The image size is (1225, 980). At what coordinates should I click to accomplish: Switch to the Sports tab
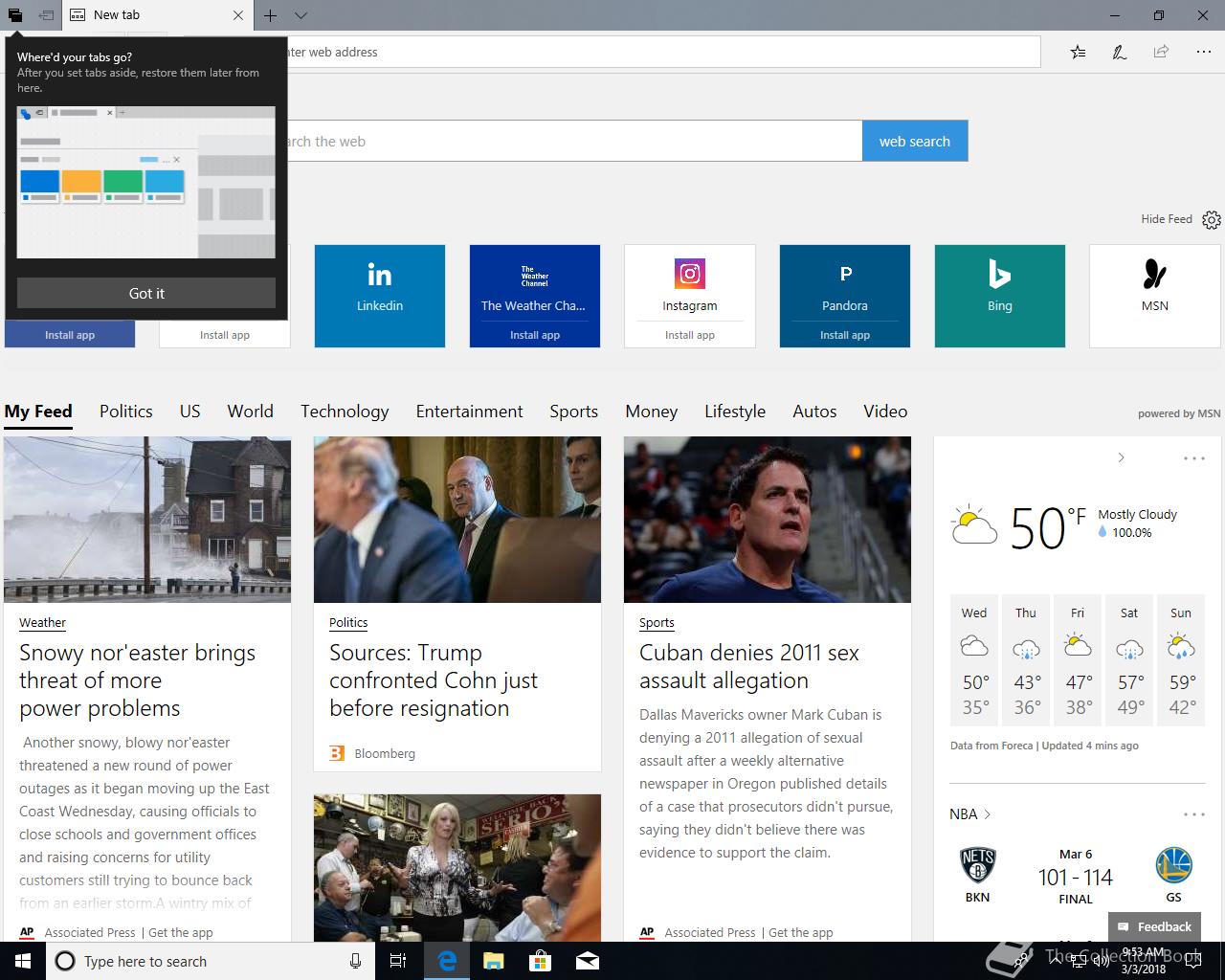point(573,412)
